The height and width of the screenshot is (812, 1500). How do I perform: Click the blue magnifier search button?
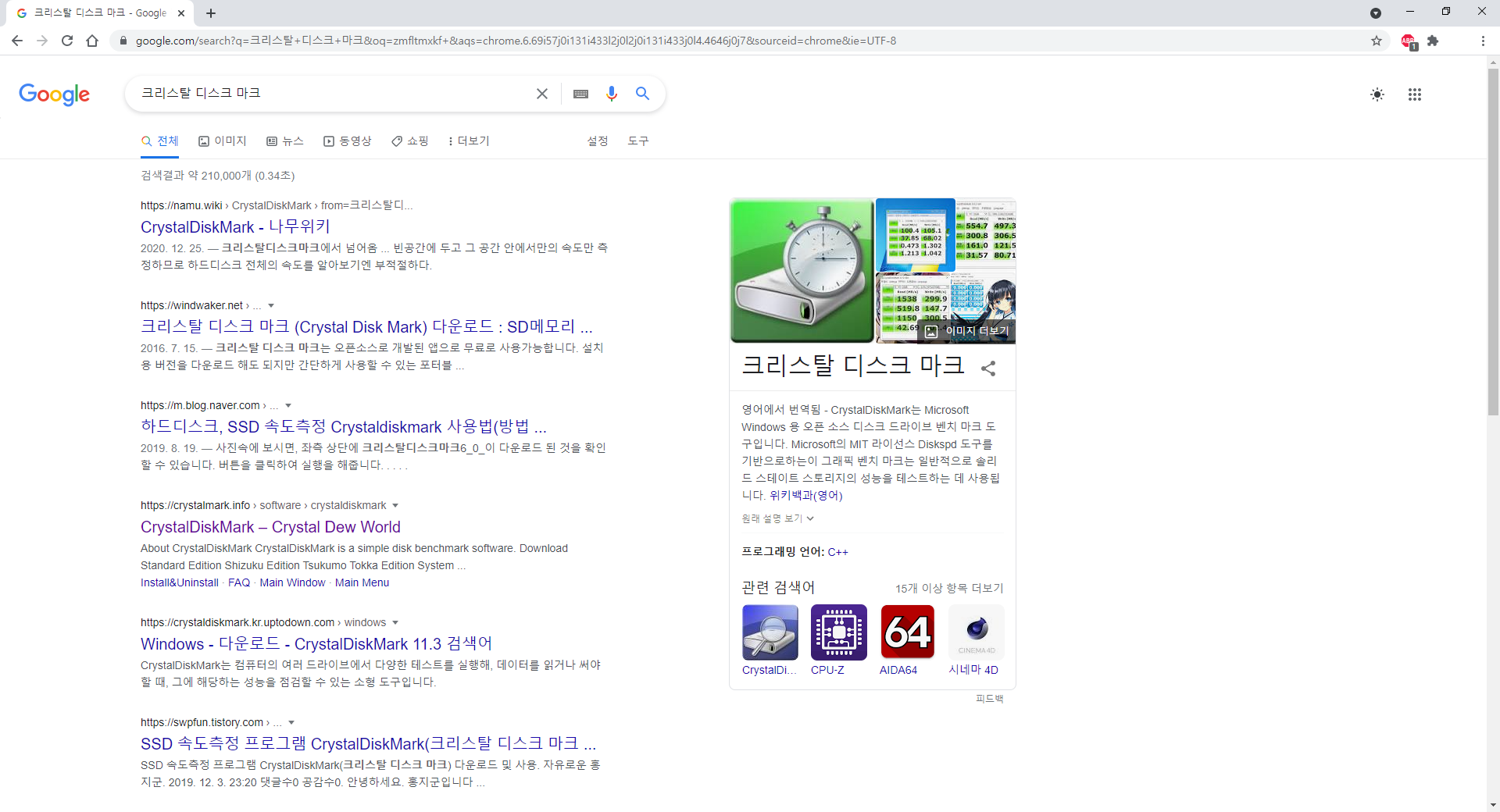coord(643,94)
